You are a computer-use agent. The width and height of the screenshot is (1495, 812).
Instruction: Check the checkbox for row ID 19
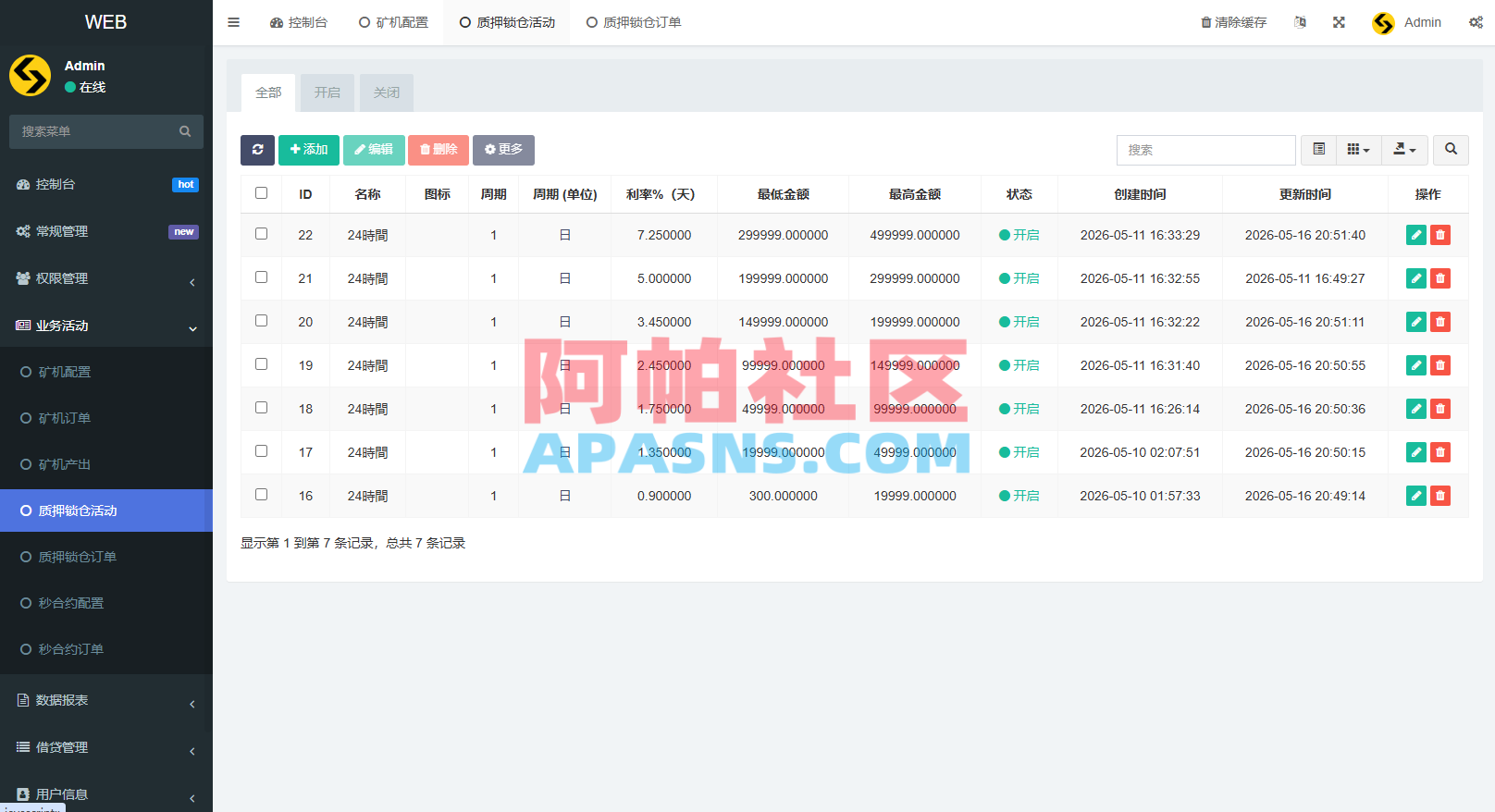[262, 364]
